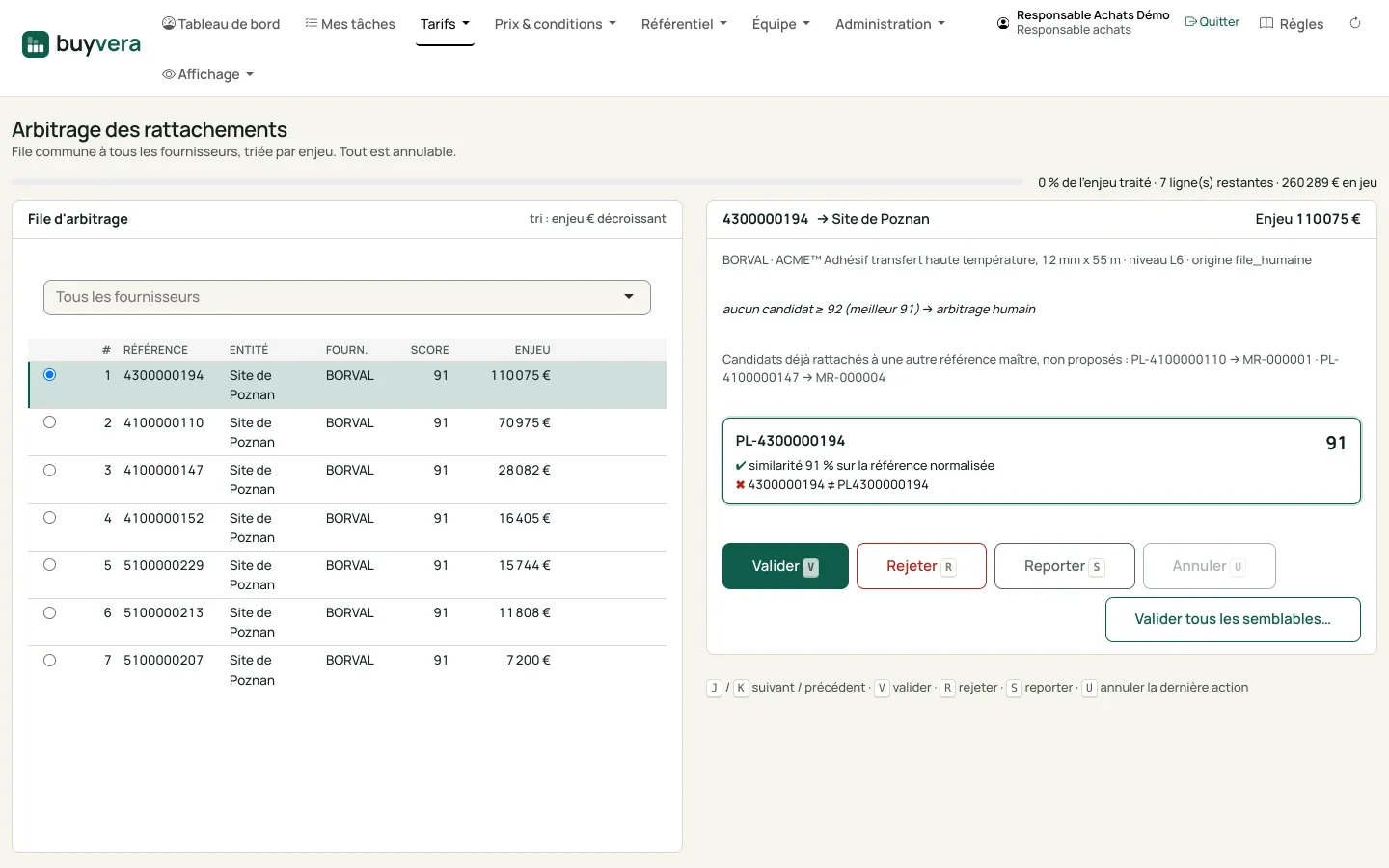The image size is (1389, 868).
Task: Select radio button for reference 4100000152
Action: pos(50,518)
